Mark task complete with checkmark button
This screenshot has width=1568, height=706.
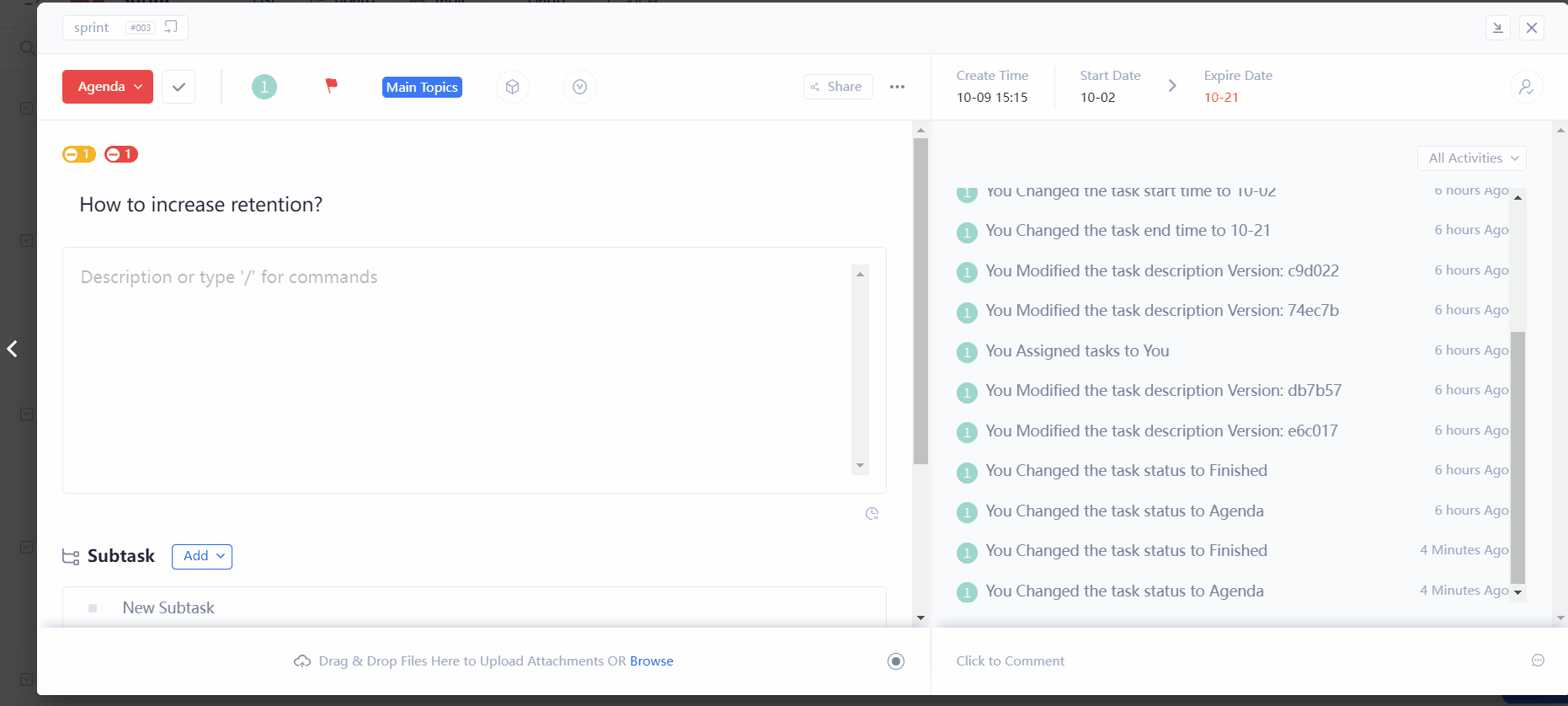(x=179, y=87)
